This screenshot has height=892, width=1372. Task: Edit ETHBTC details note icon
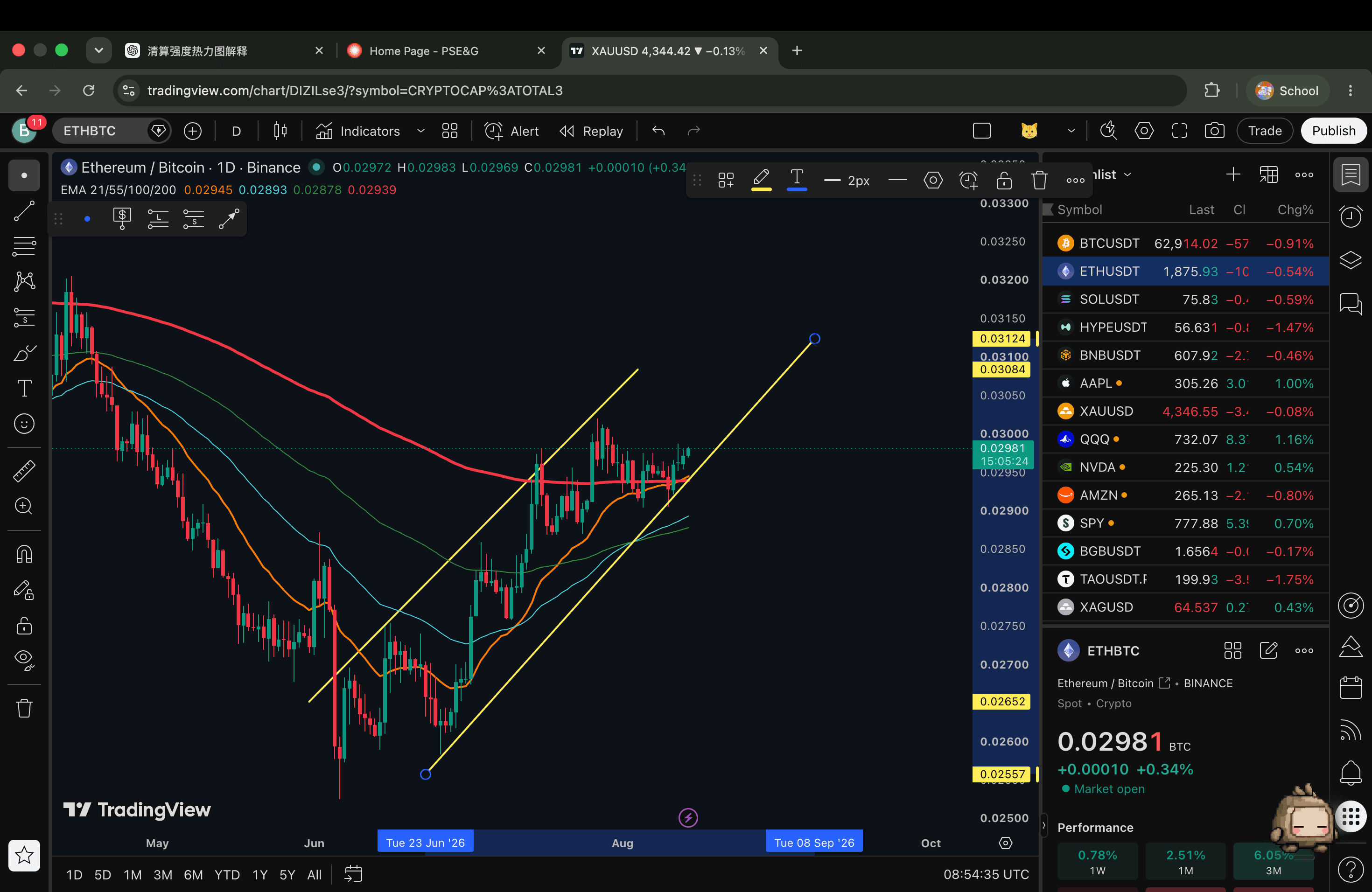tap(1268, 650)
